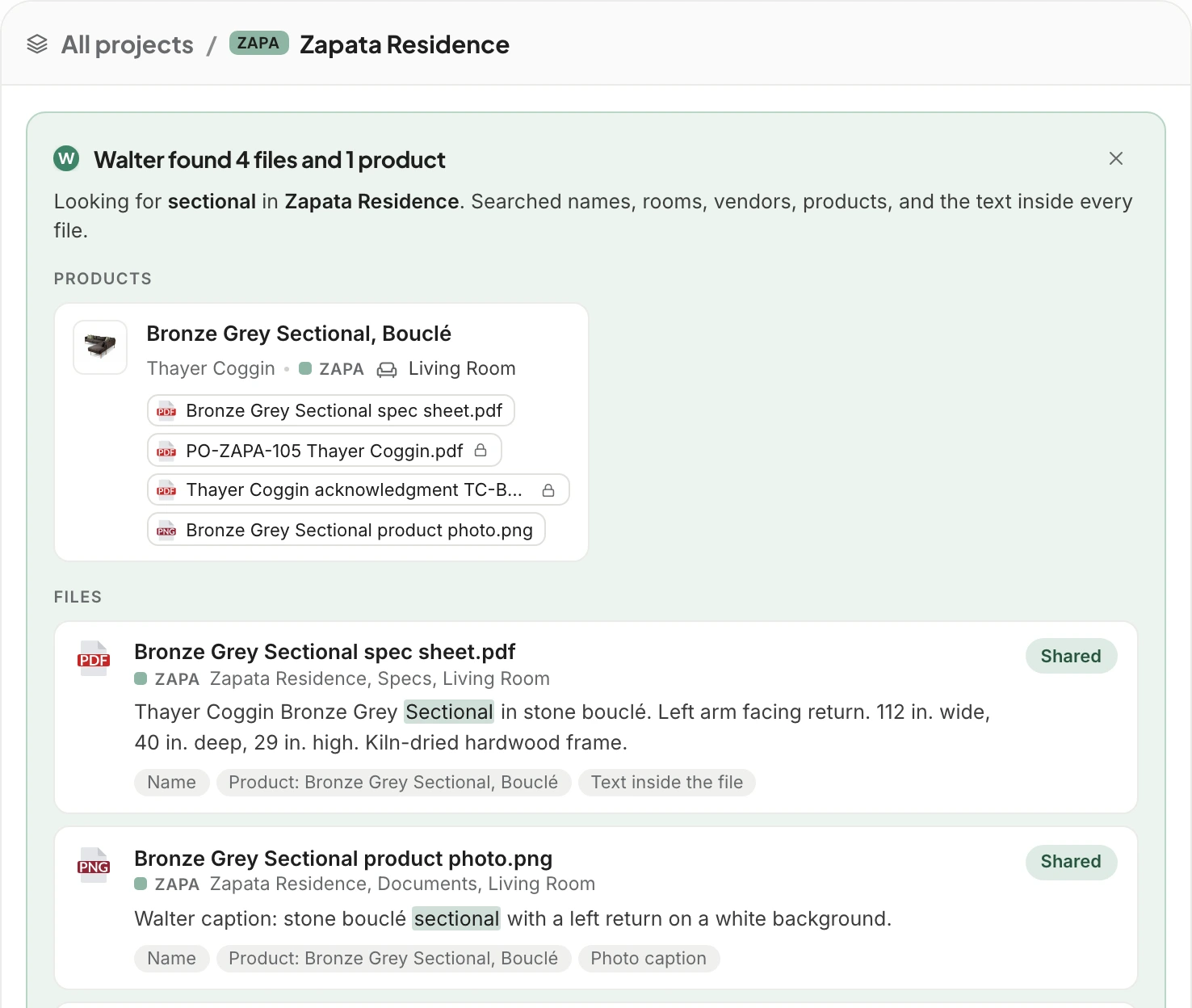Click the stacked layers icon beside All projects

(x=37, y=44)
